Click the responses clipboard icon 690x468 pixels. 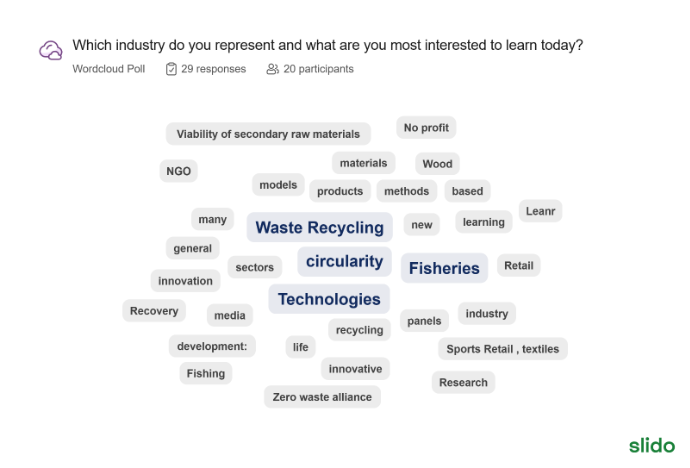(171, 69)
